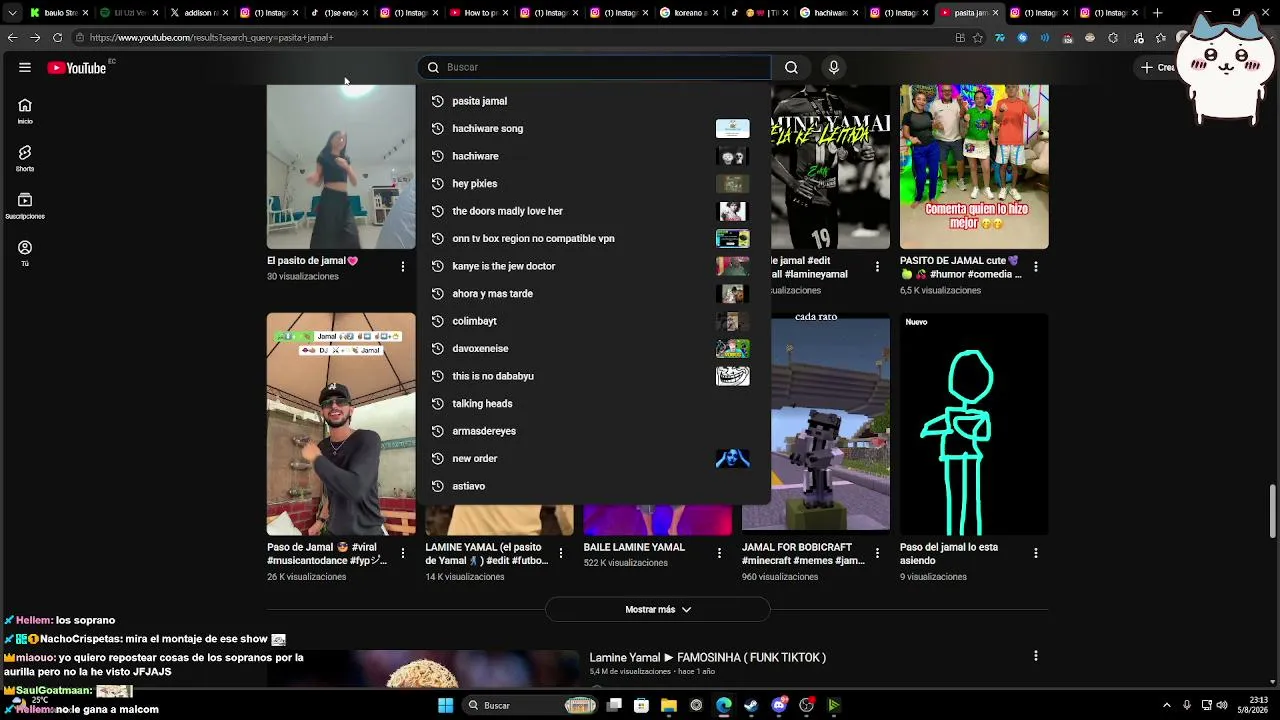This screenshot has width=1280, height=720.
Task: Select 'talking heads' from suggestions
Action: (x=594, y=403)
